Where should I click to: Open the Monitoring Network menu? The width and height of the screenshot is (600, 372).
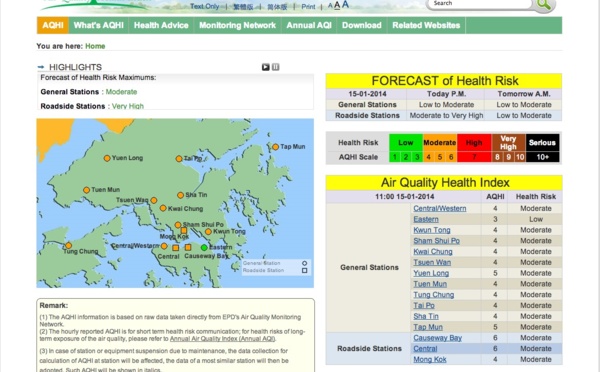[237, 25]
